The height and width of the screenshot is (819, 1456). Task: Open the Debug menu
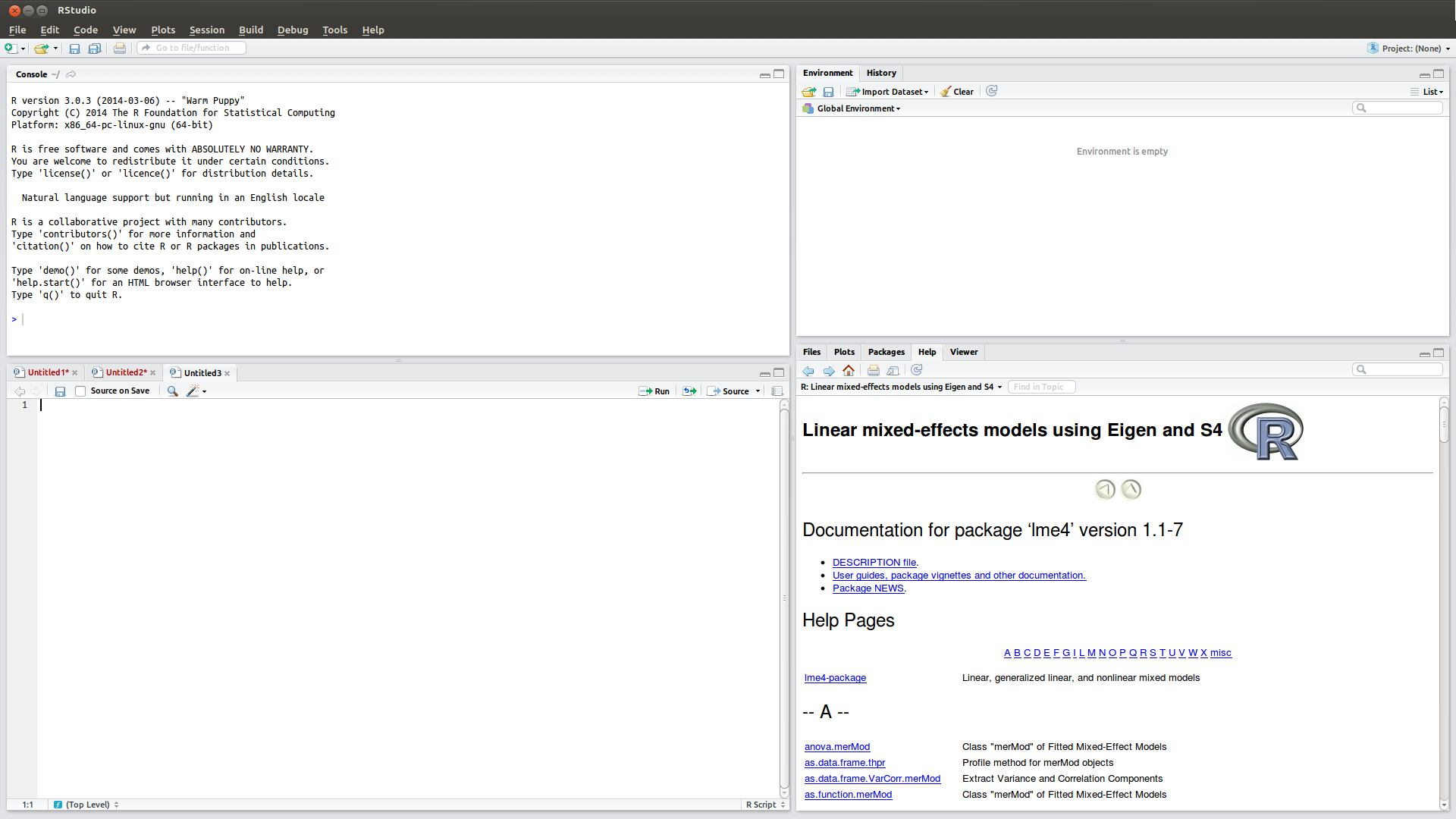tap(293, 30)
